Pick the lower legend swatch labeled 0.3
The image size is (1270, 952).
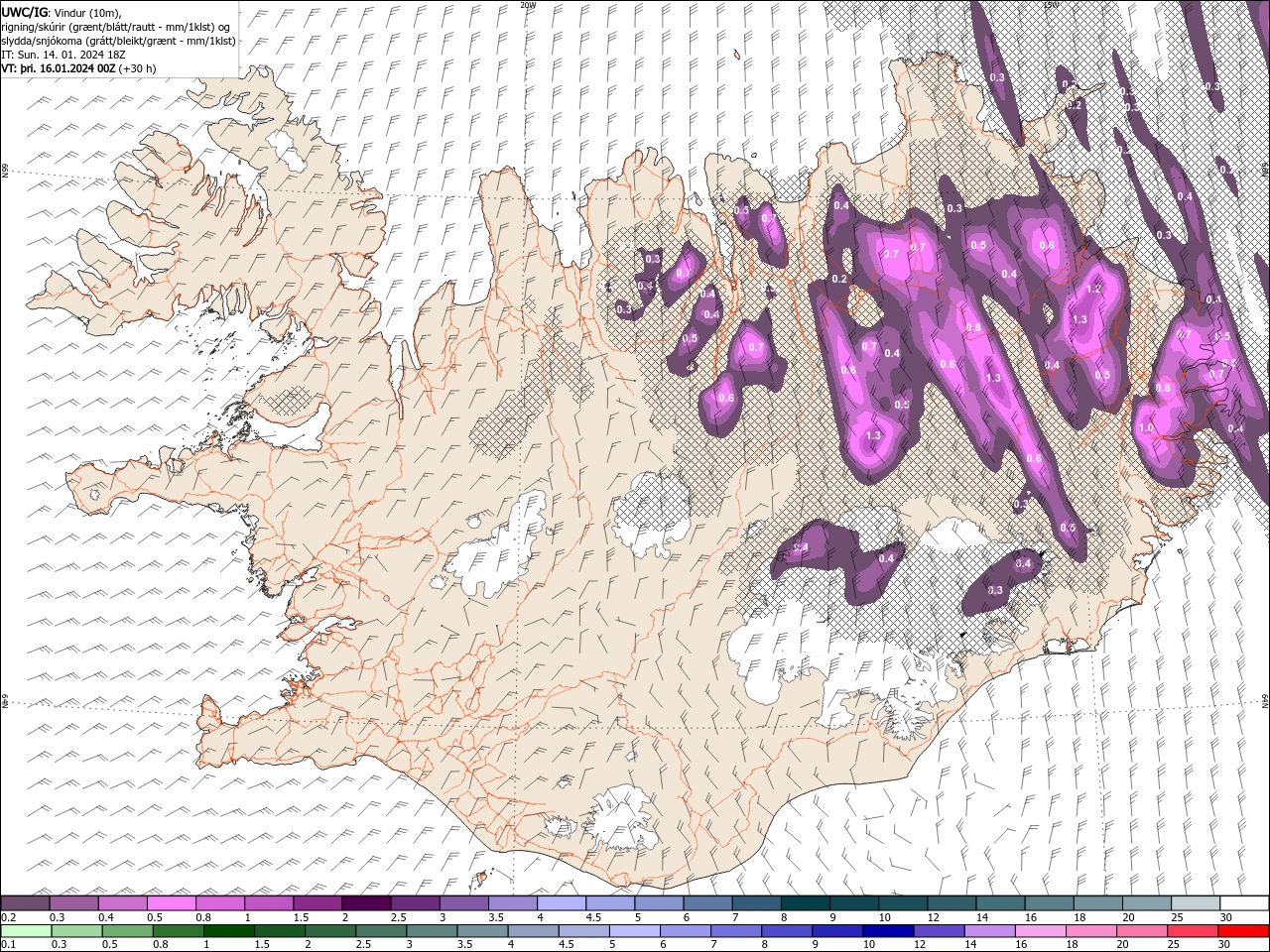point(76,931)
